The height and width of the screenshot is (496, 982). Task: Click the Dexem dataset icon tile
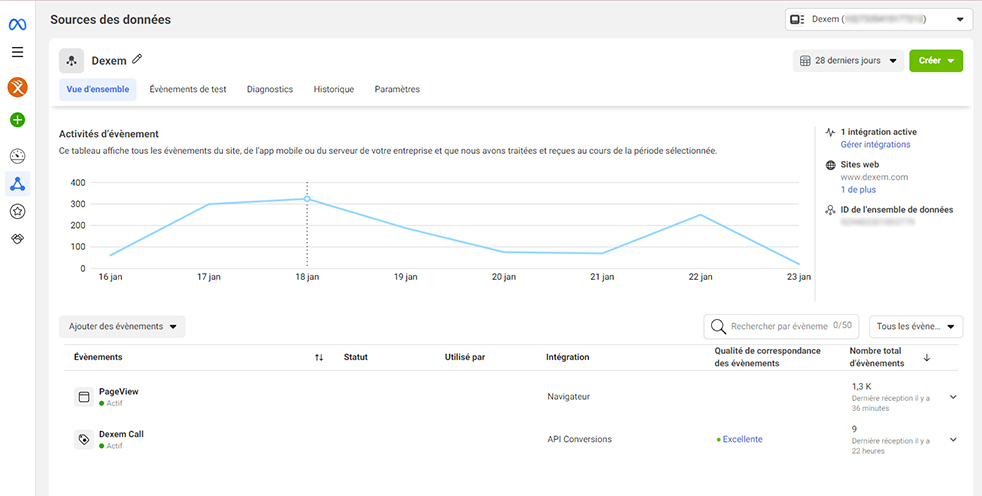point(71,61)
